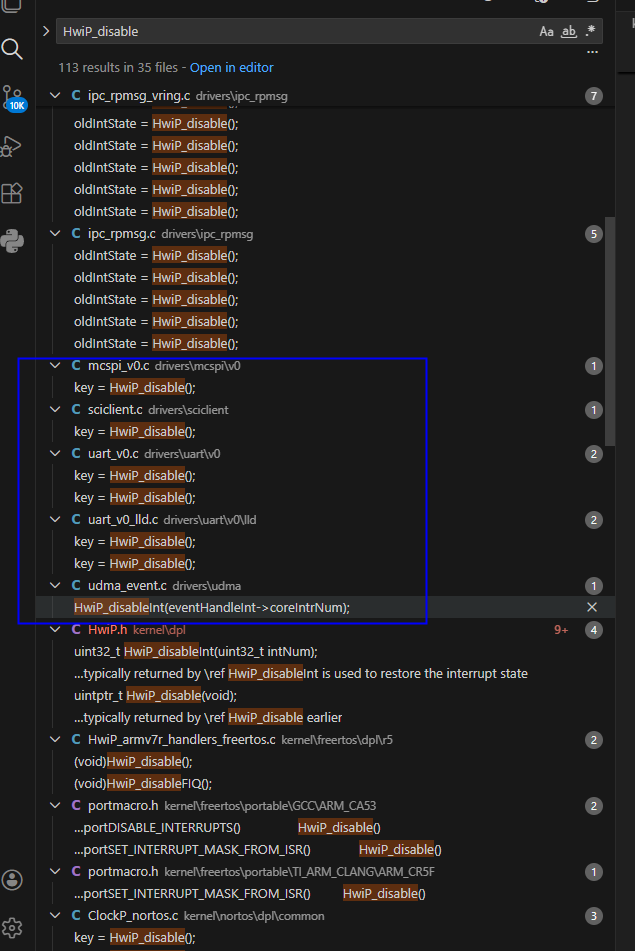Click the 7 count badge on ipc_rpmsg_vring.c
This screenshot has width=635, height=951.
[x=594, y=96]
